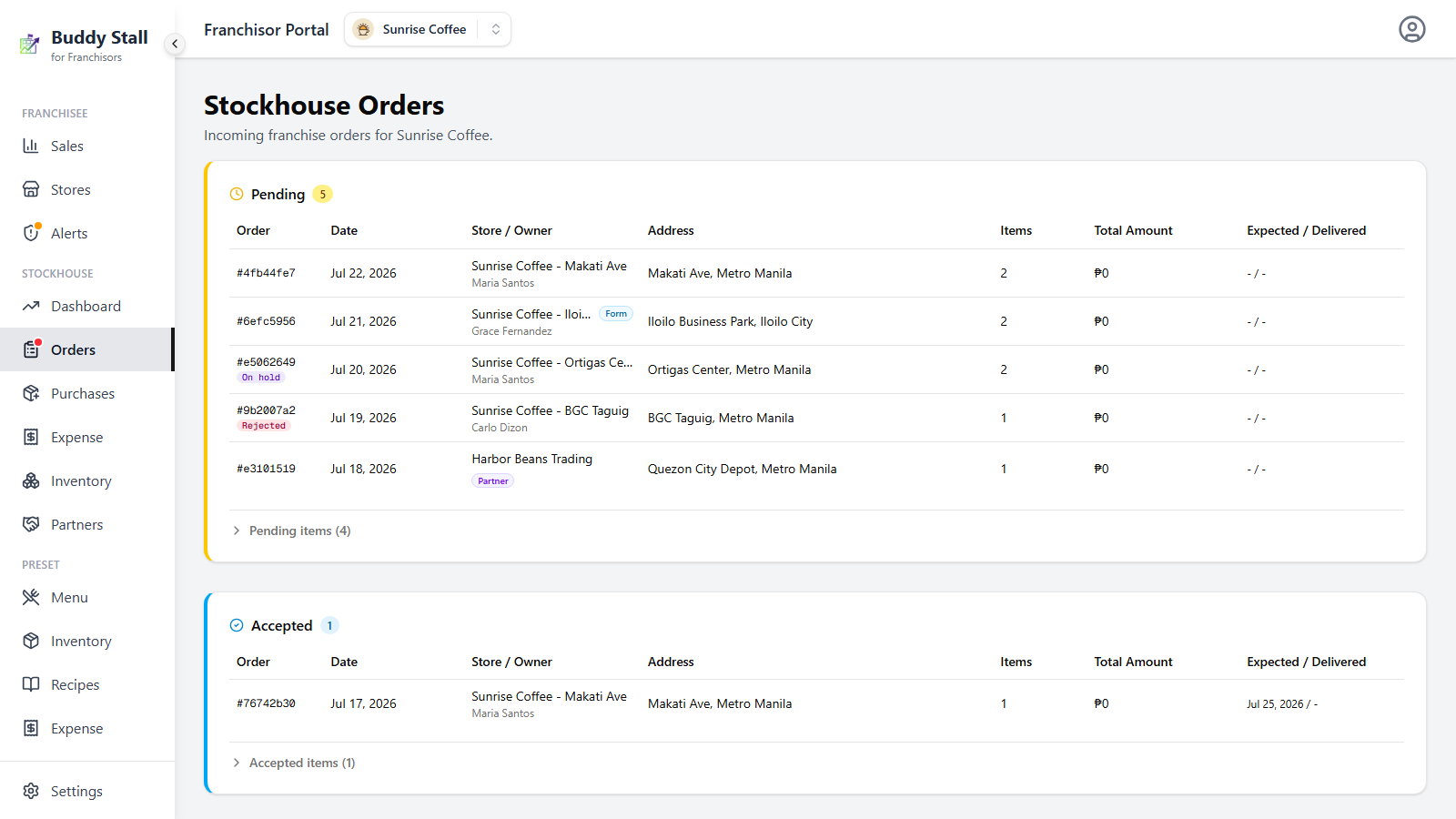
Task: Click the Pending section heading
Action: (x=278, y=194)
